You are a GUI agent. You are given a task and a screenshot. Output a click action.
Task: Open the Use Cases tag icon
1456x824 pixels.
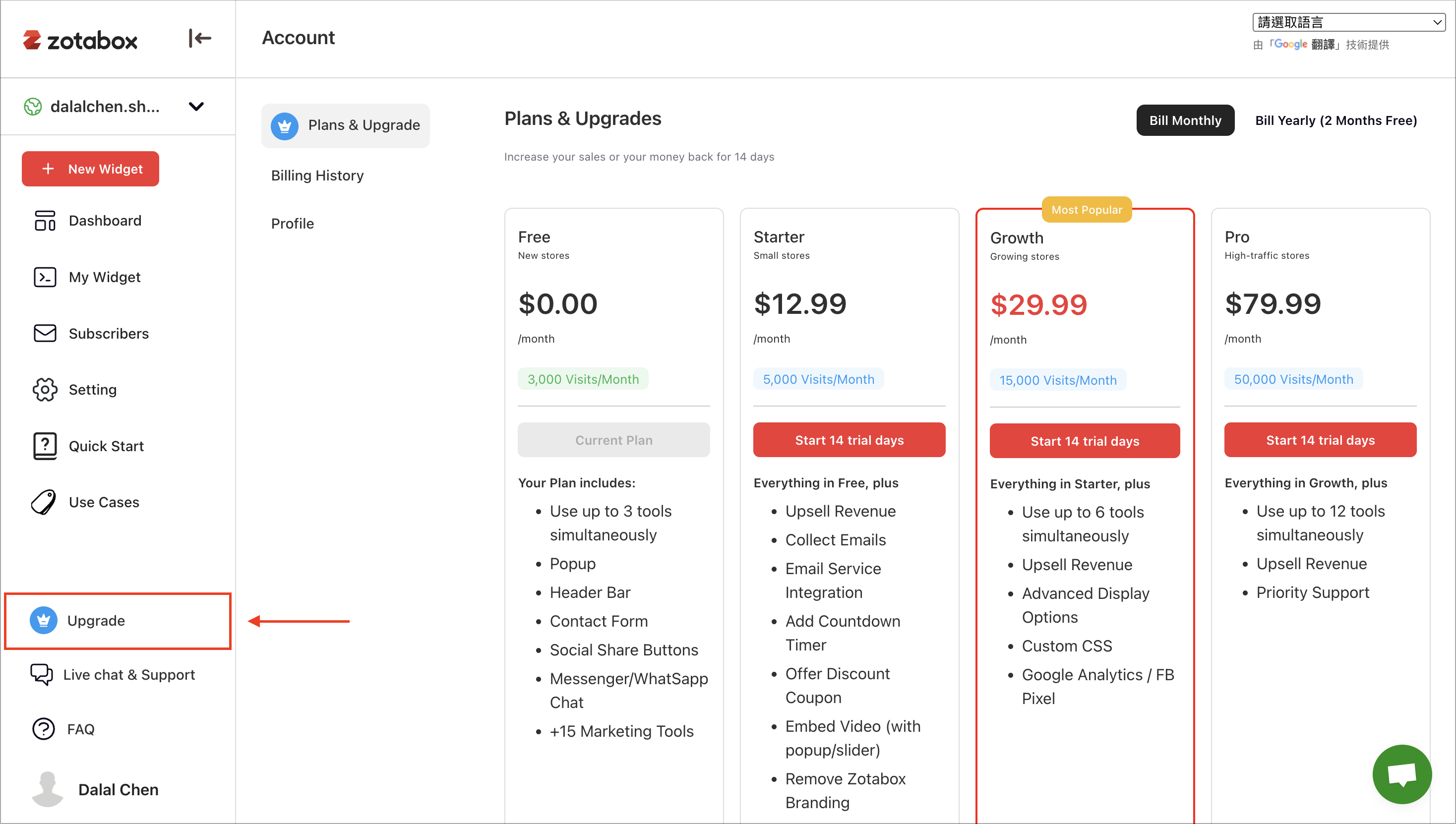[44, 502]
